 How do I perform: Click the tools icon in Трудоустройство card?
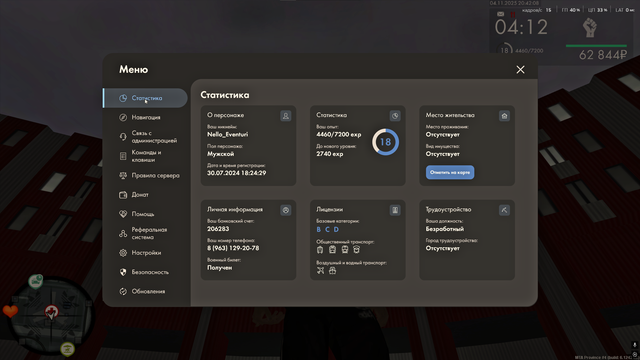504,210
